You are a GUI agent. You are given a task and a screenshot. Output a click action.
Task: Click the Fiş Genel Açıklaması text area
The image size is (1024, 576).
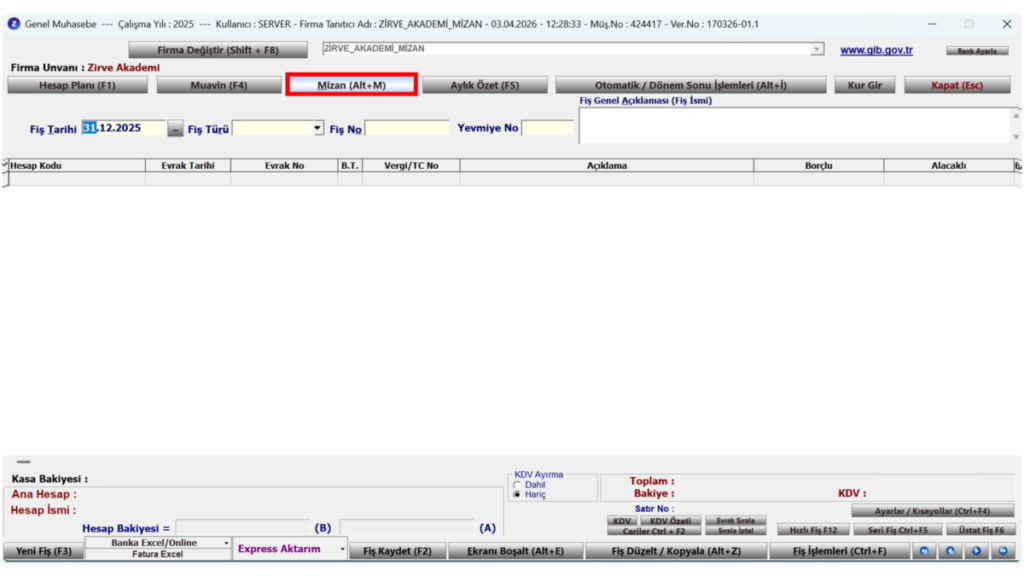pyautogui.click(x=795, y=125)
